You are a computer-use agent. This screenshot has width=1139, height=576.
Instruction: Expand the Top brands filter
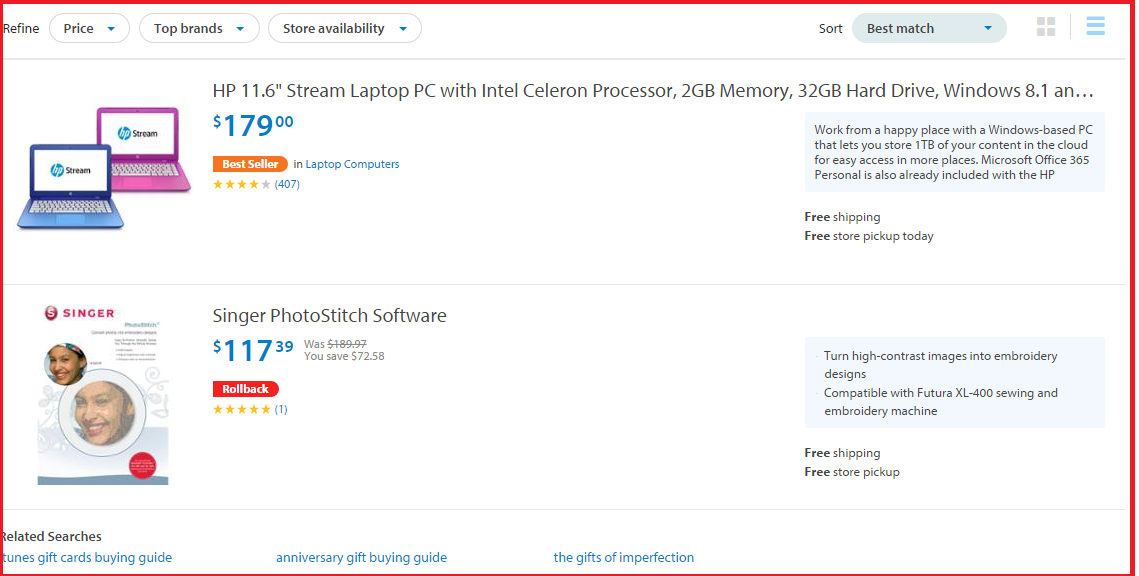point(199,28)
